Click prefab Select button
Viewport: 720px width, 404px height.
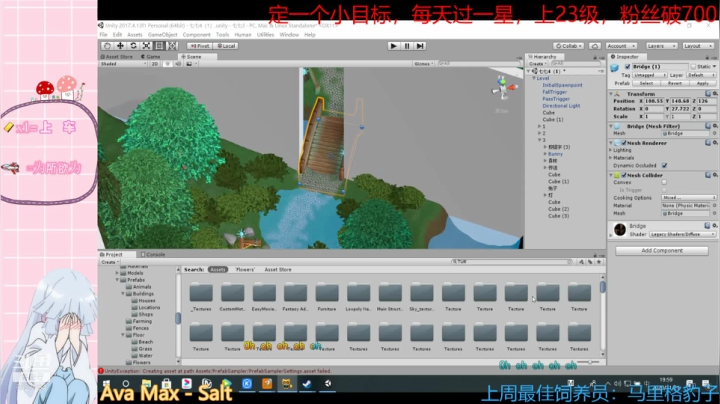pyautogui.click(x=646, y=83)
